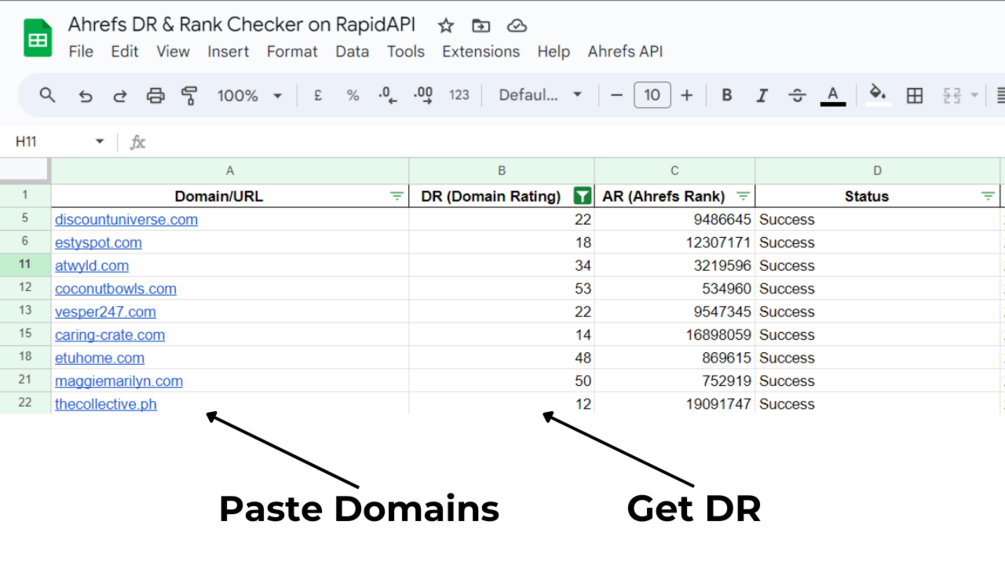The height and width of the screenshot is (565, 1005).
Task: Click the font size 10 field
Action: click(x=652, y=95)
